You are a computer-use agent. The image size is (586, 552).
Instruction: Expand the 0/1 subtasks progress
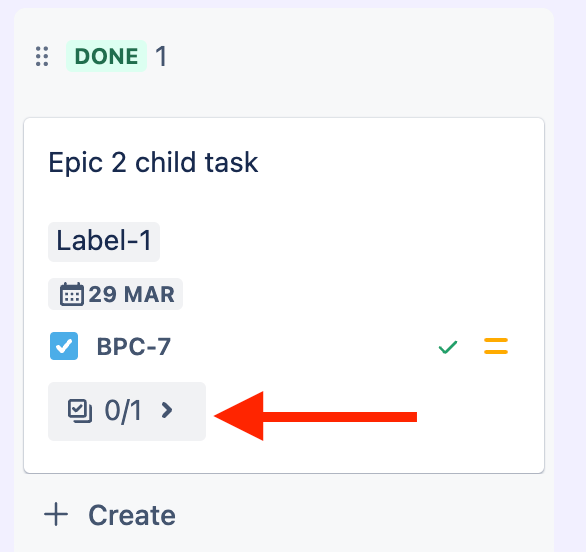click(127, 411)
